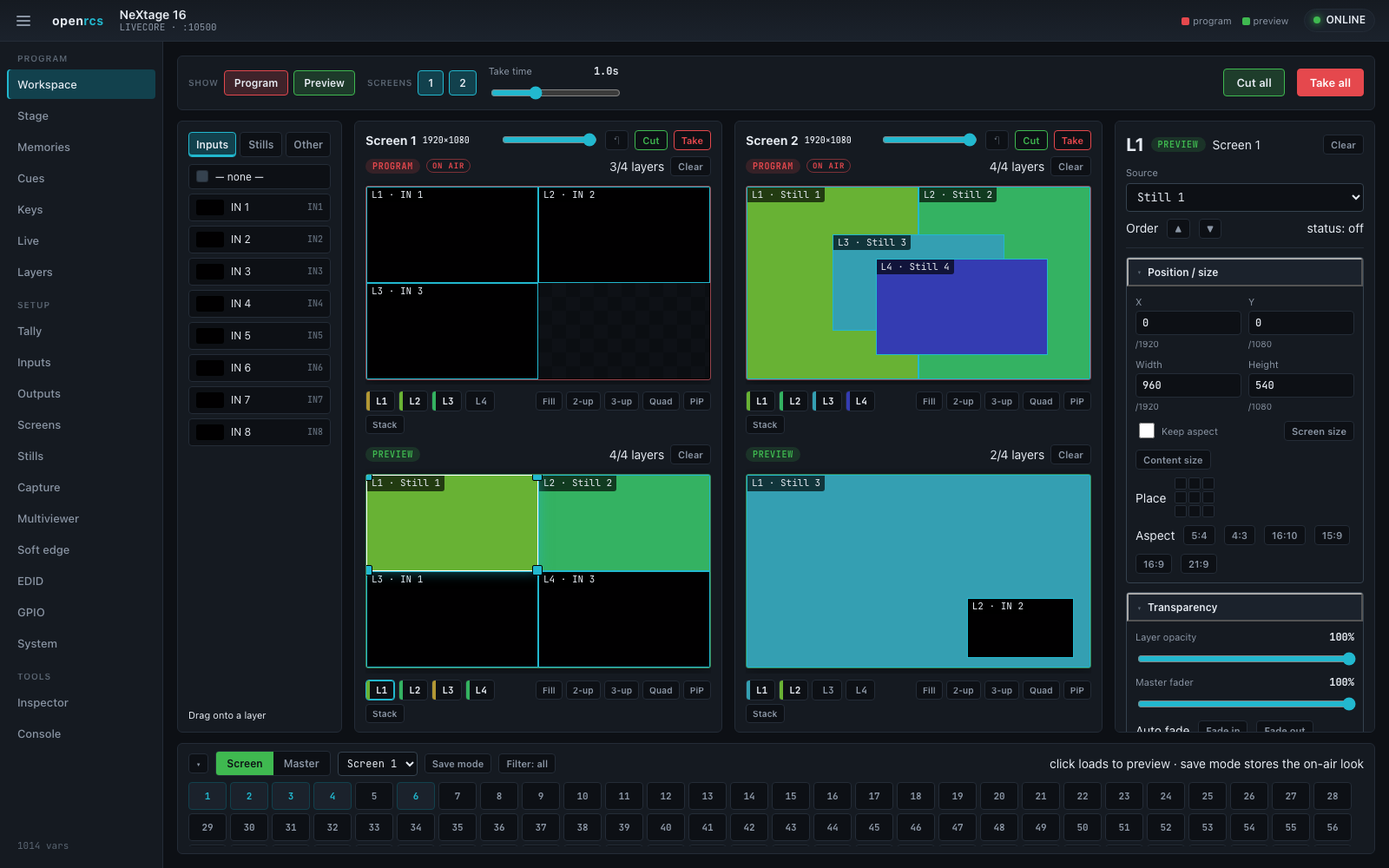Apply Stack layout to Screen 1 preview
The height and width of the screenshot is (868, 1389).
385,713
